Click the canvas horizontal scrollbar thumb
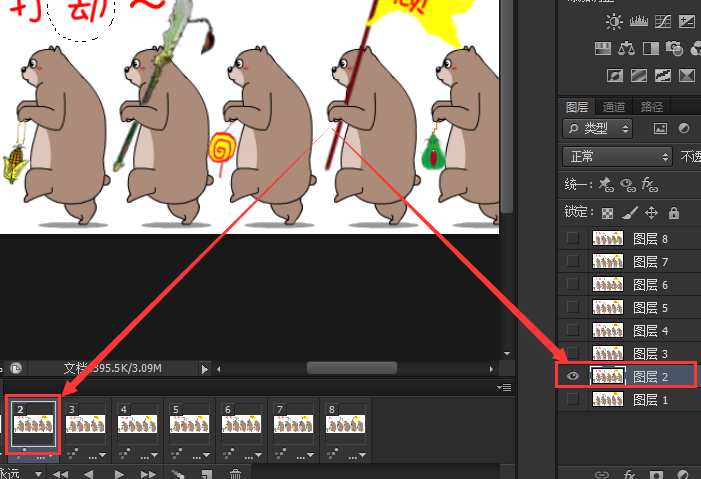Screen dimensions: 701x479 point(352,369)
